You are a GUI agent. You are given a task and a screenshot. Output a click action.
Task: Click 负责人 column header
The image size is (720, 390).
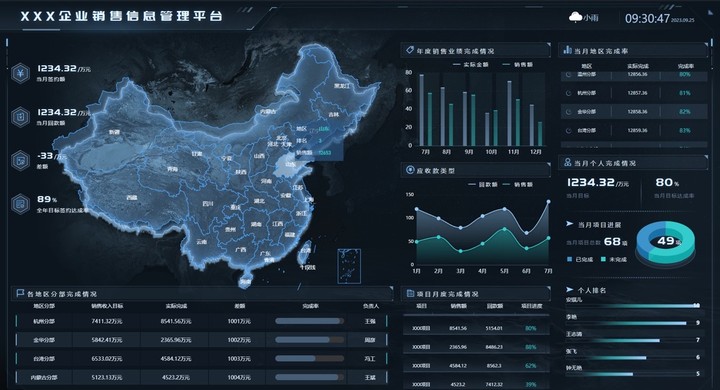(x=370, y=306)
